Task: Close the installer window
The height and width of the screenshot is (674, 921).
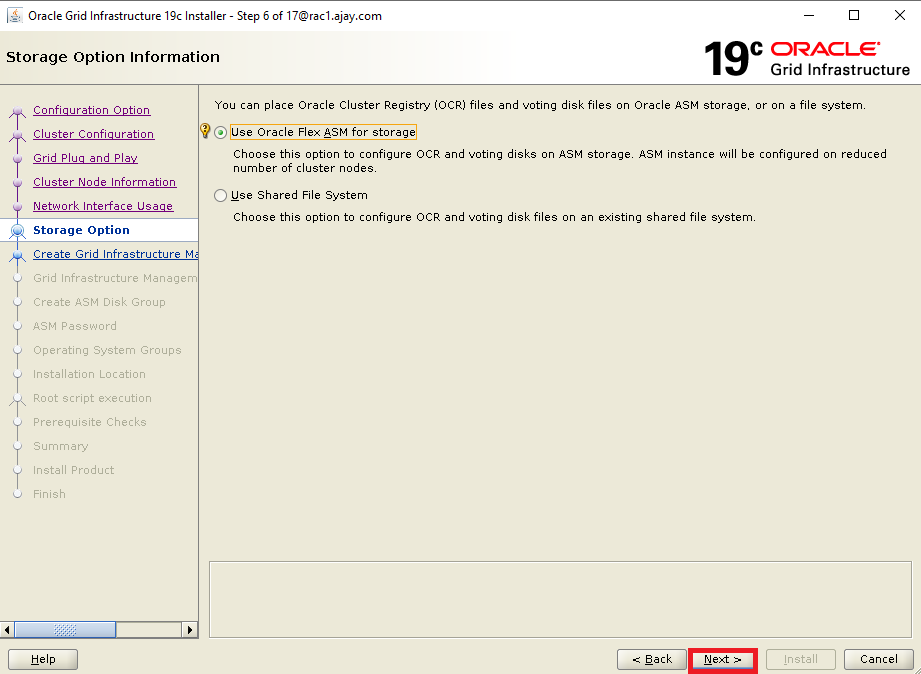Action: [899, 15]
